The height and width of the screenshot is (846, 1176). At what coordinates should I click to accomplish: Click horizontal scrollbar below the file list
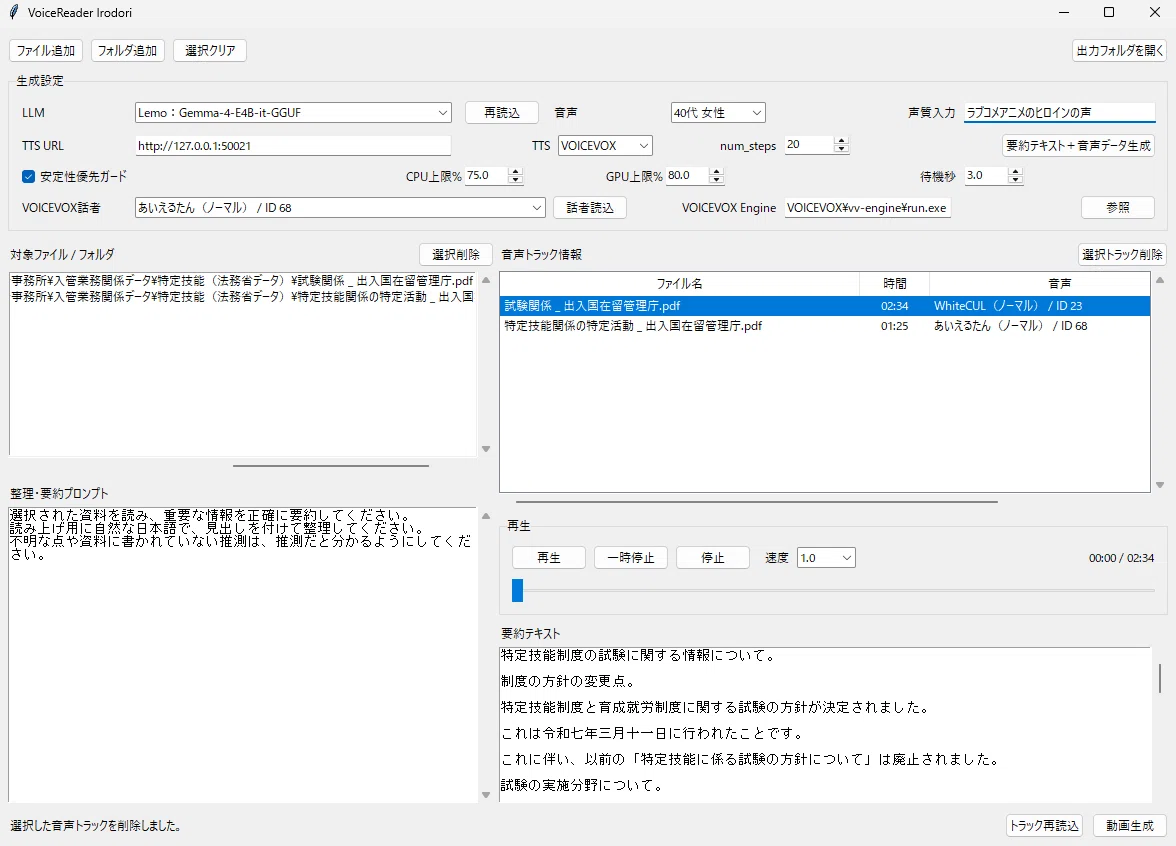point(331,466)
